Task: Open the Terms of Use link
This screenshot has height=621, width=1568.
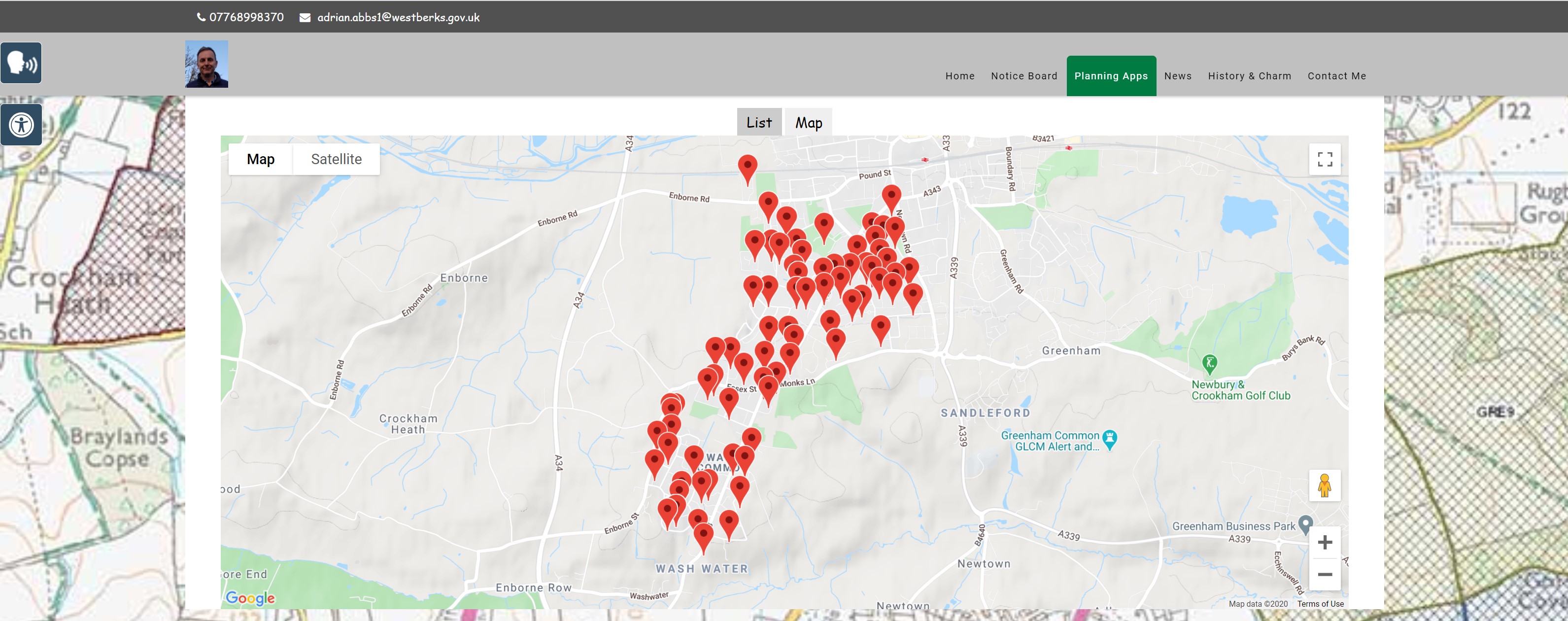Action: (1320, 604)
